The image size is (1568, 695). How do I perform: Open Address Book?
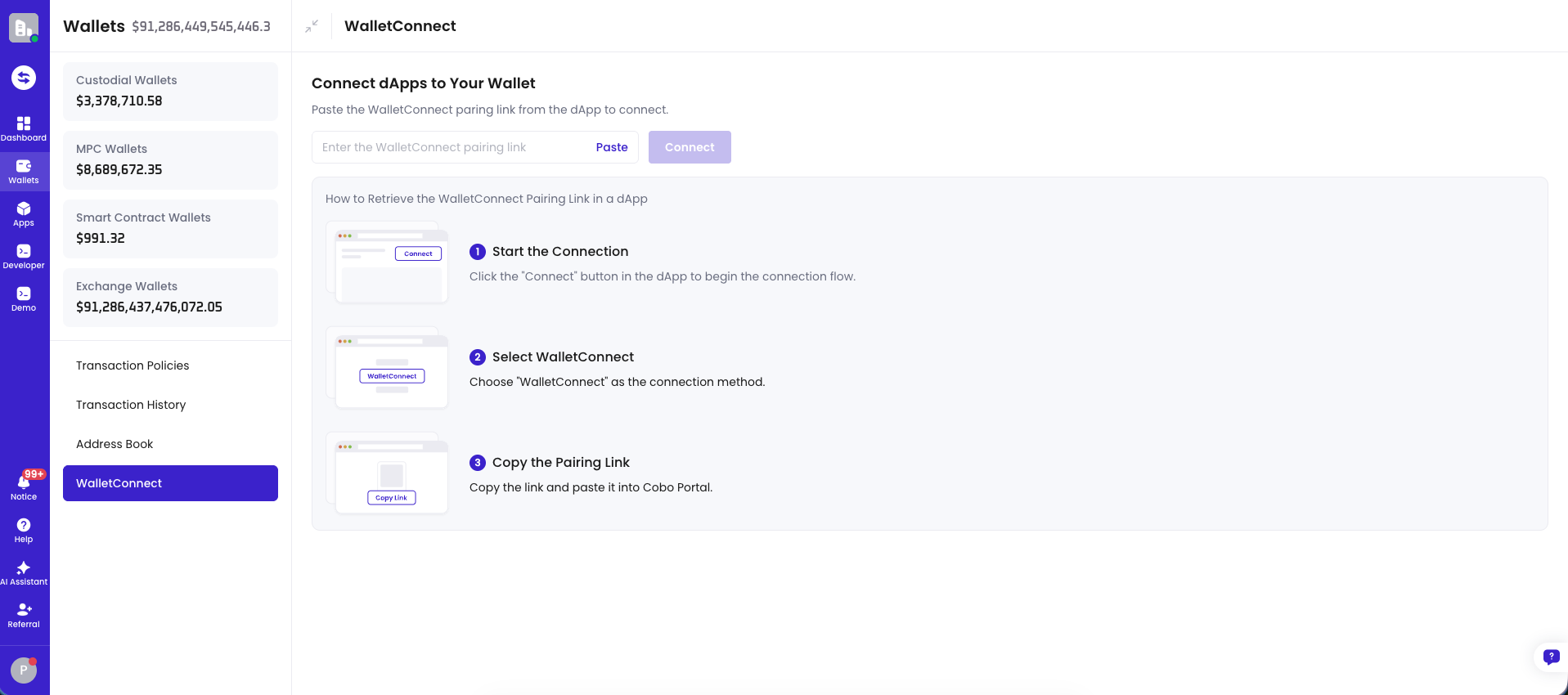click(x=170, y=444)
